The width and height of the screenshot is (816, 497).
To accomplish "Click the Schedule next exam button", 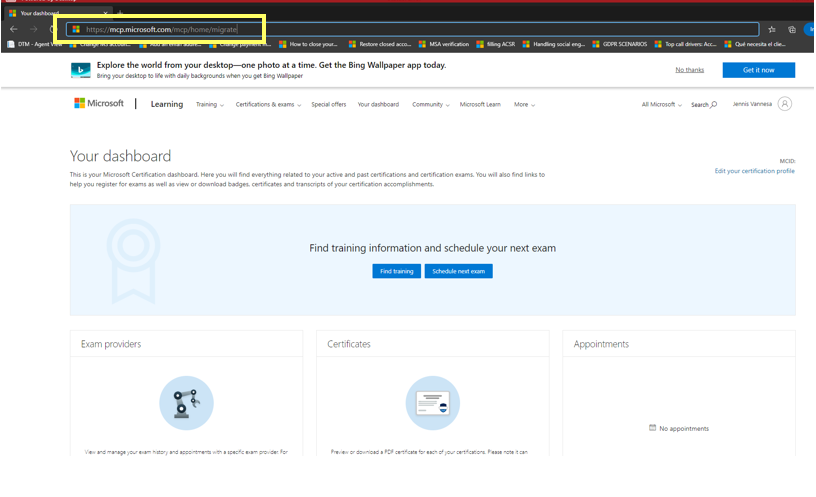I will tap(458, 271).
